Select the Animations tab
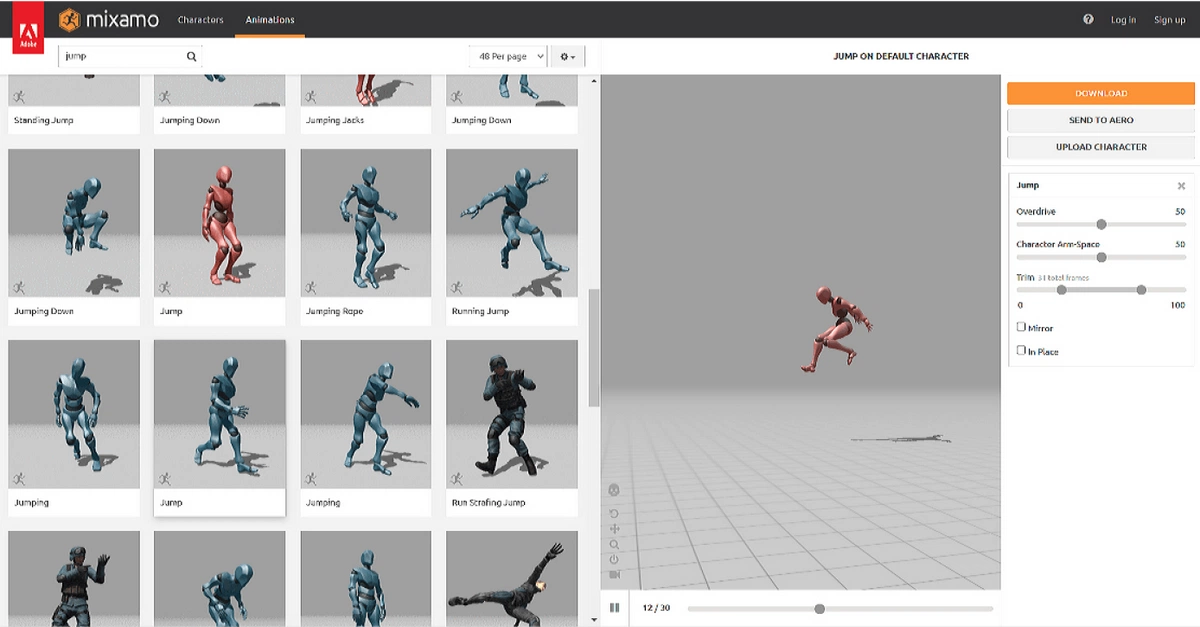Image resolution: width=1200 pixels, height=627 pixels. tap(270, 20)
